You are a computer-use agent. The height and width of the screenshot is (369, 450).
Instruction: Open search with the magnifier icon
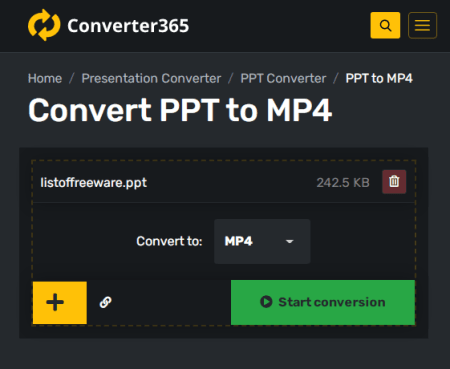click(385, 25)
